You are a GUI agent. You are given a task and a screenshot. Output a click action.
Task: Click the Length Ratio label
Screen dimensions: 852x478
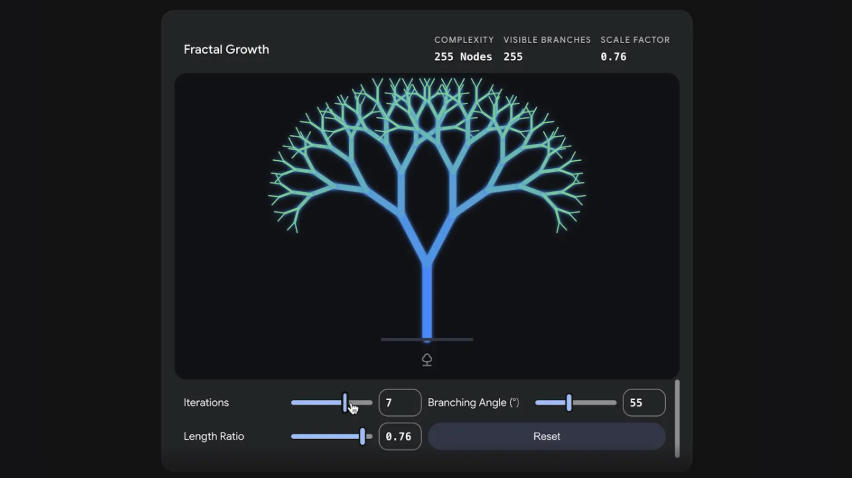point(213,437)
